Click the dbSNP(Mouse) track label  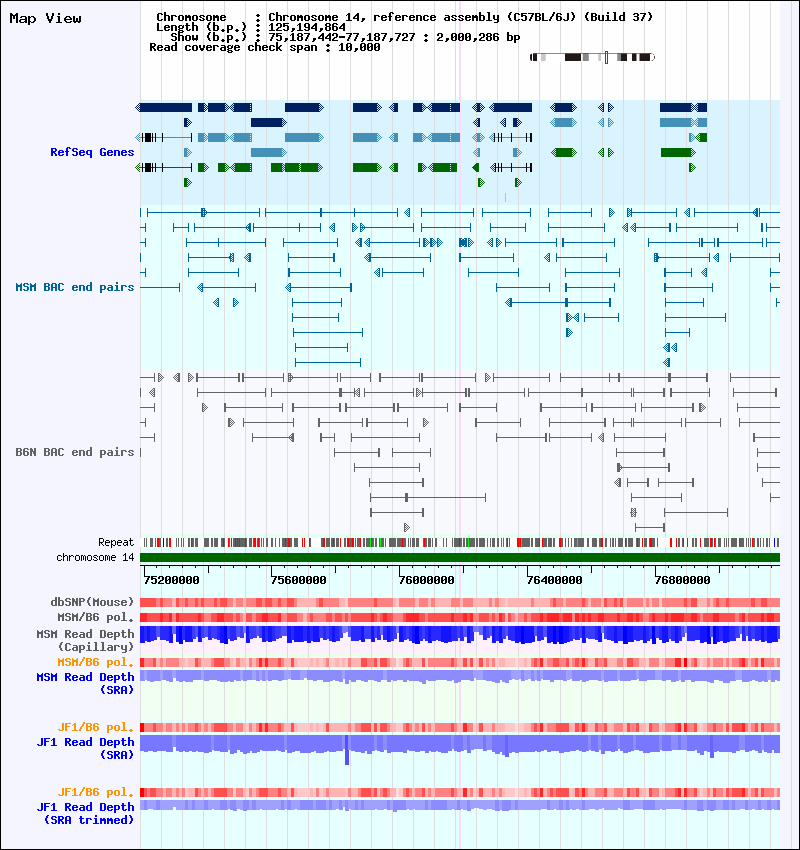(92, 602)
